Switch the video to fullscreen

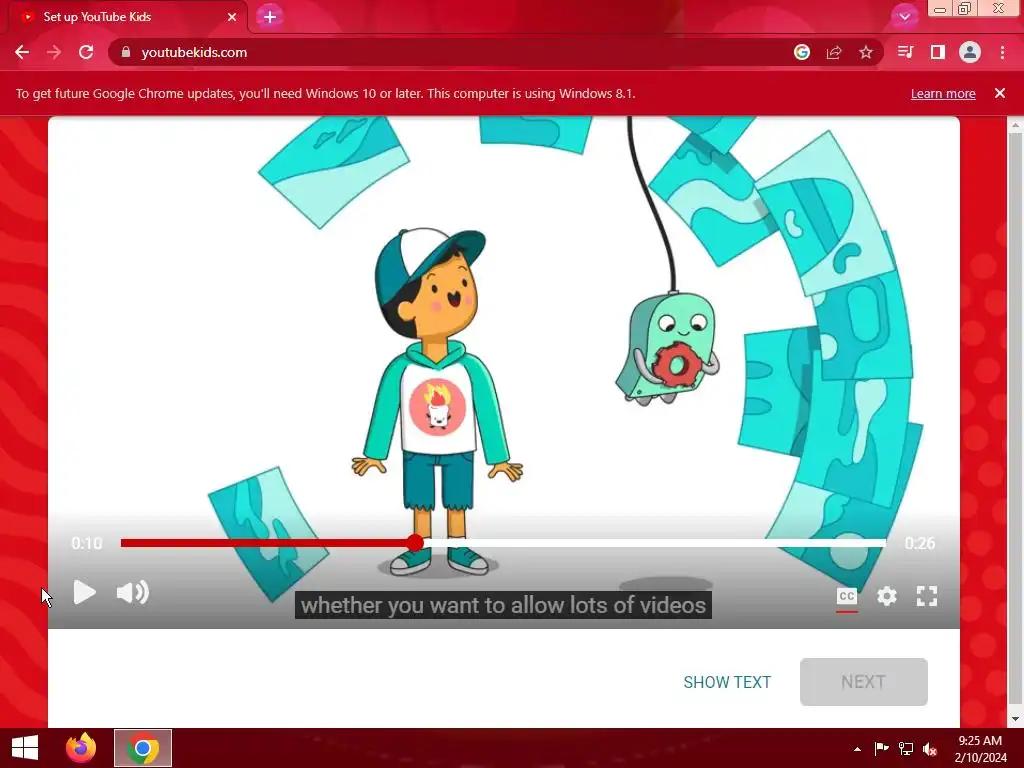tap(927, 596)
